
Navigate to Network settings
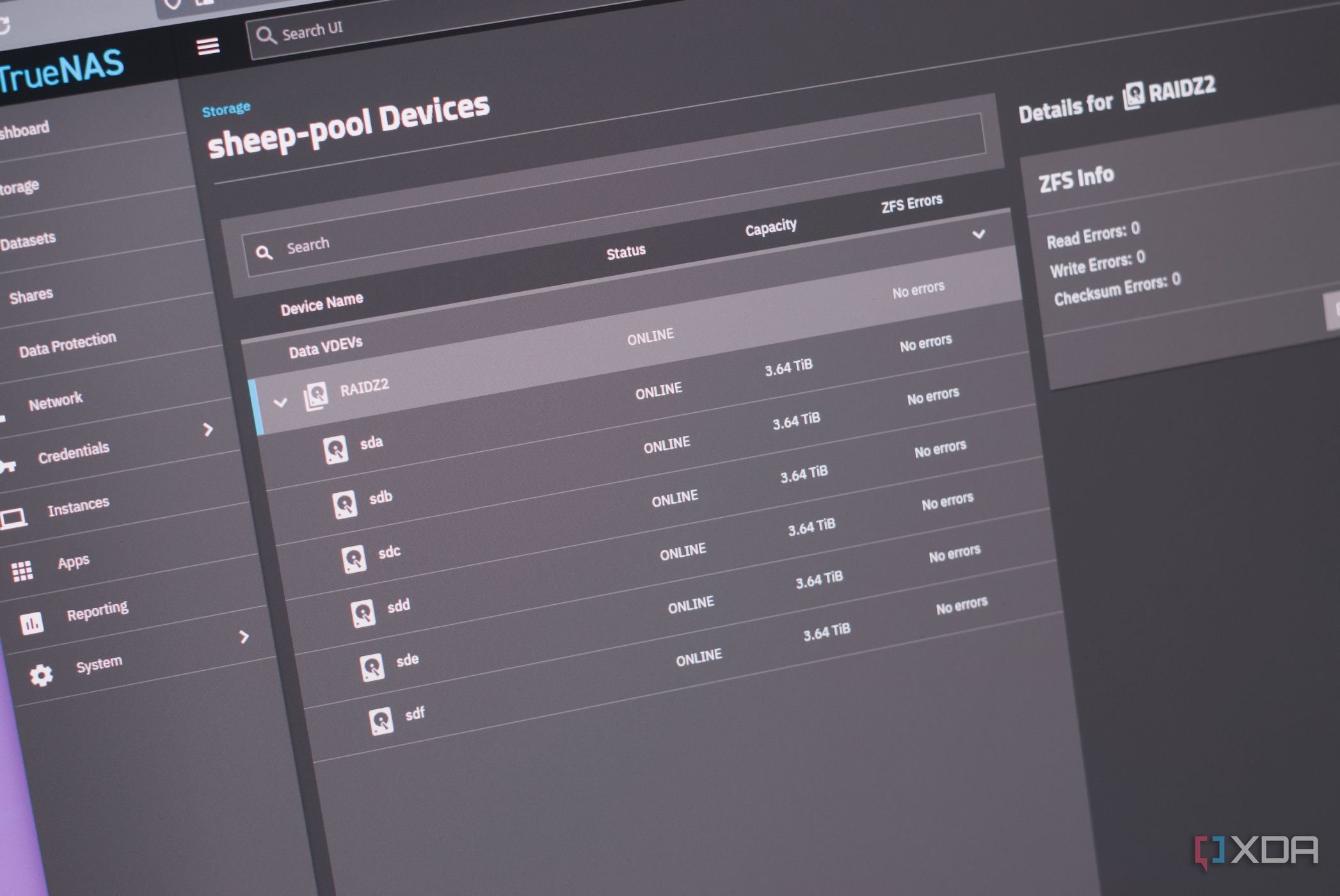[x=56, y=401]
